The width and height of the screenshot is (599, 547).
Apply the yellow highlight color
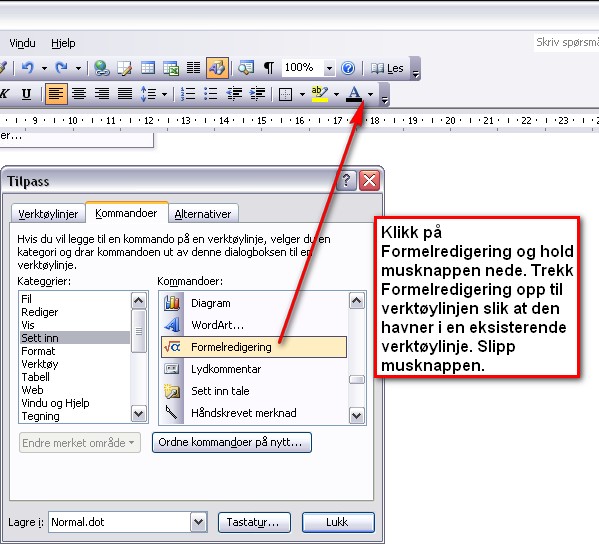coord(320,94)
